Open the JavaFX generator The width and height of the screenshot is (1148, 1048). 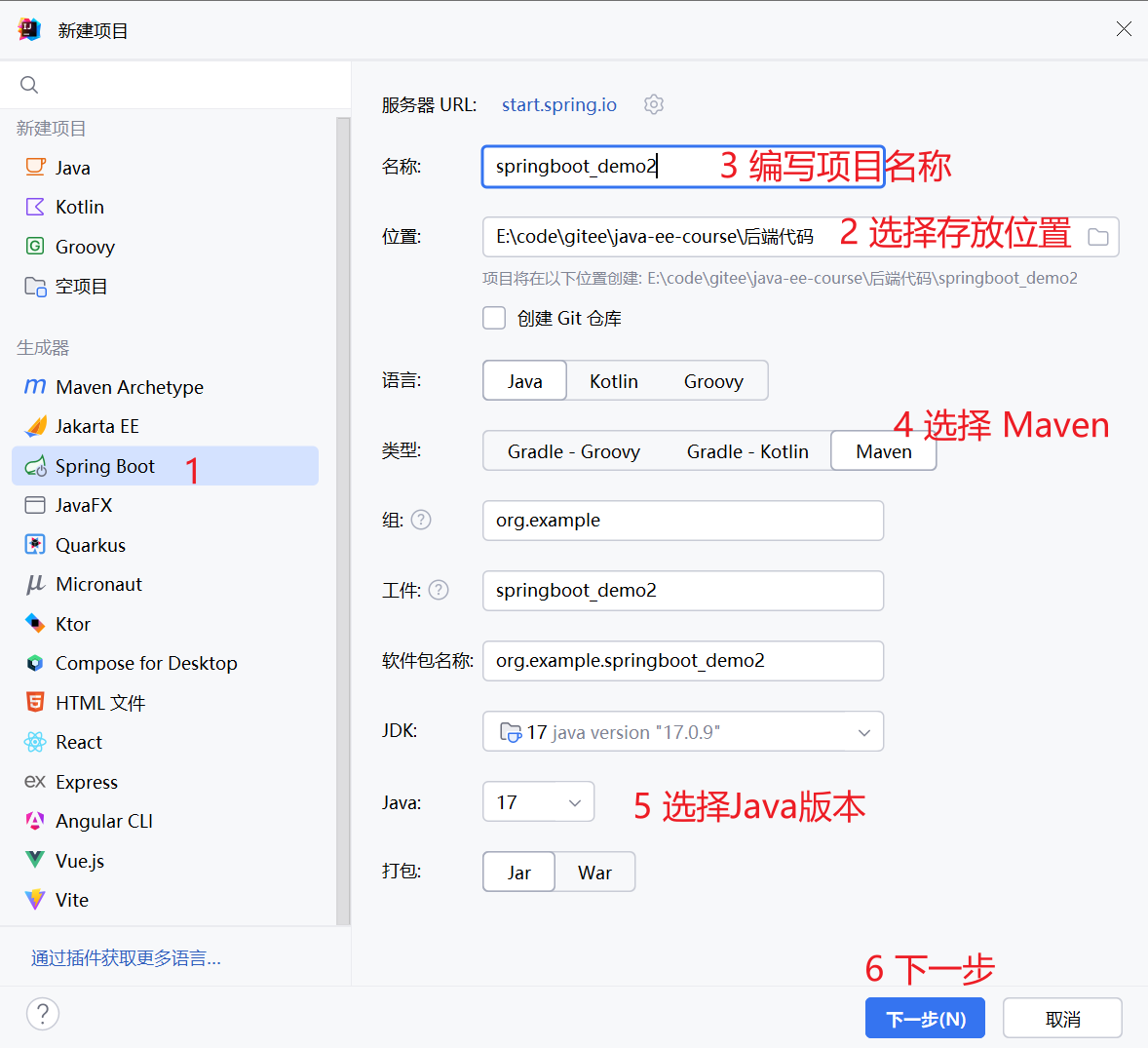pos(82,505)
